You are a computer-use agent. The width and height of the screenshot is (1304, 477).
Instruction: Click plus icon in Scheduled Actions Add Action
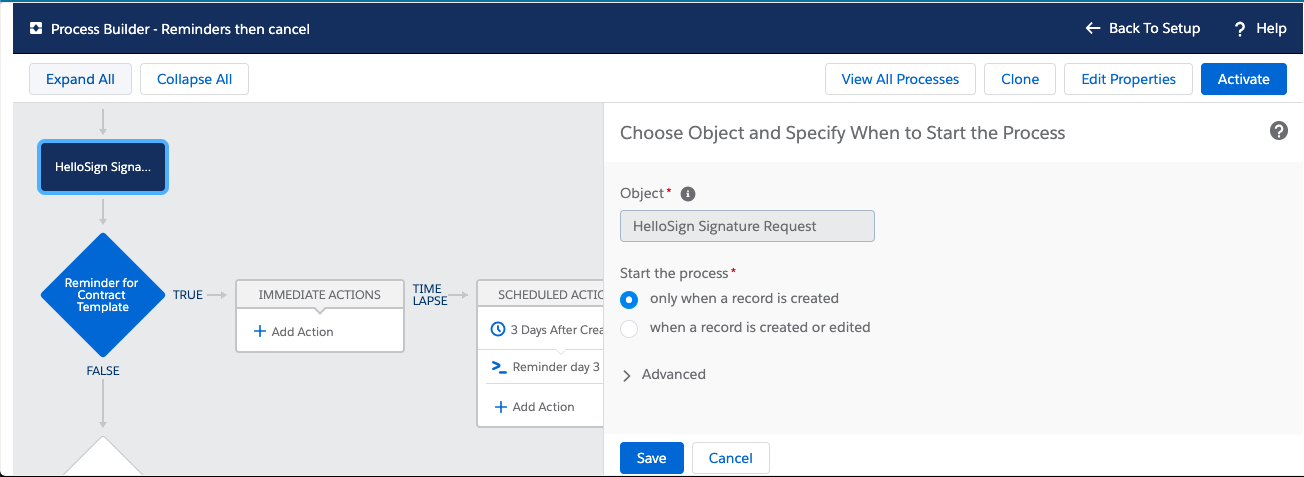[x=501, y=406]
